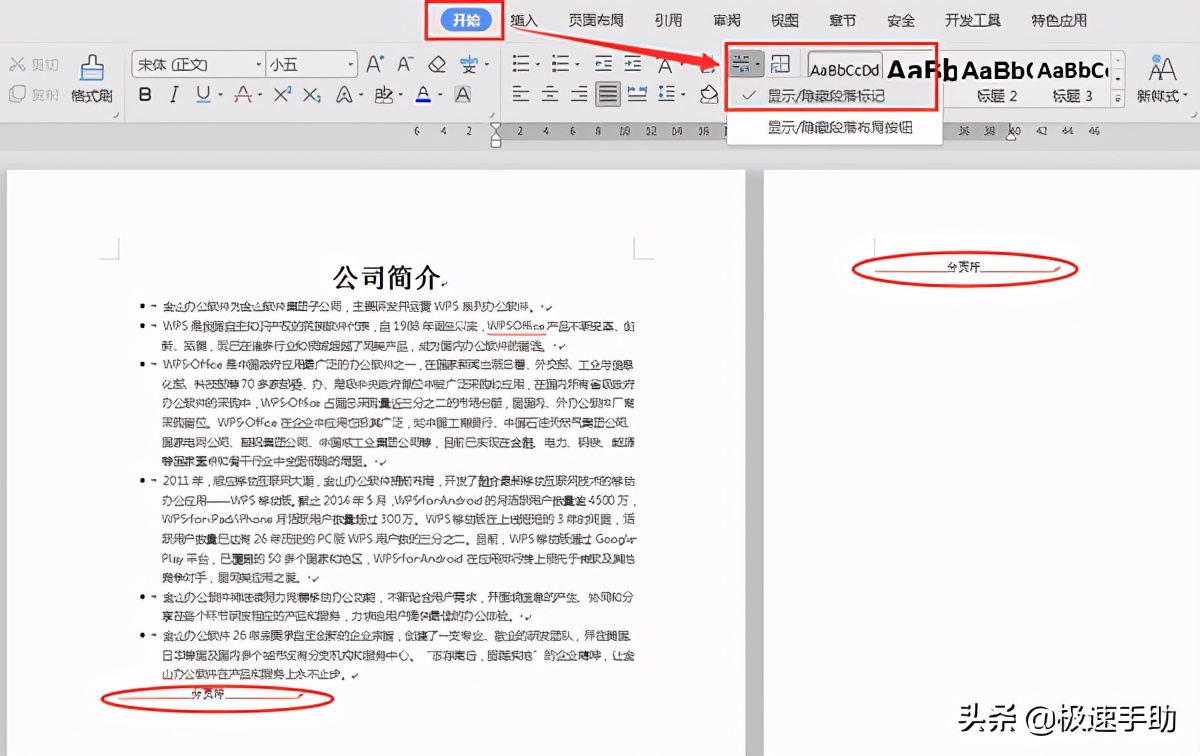This screenshot has height=756, width=1200.
Task: Open the font size dropdown showing 小五
Action: pos(350,63)
